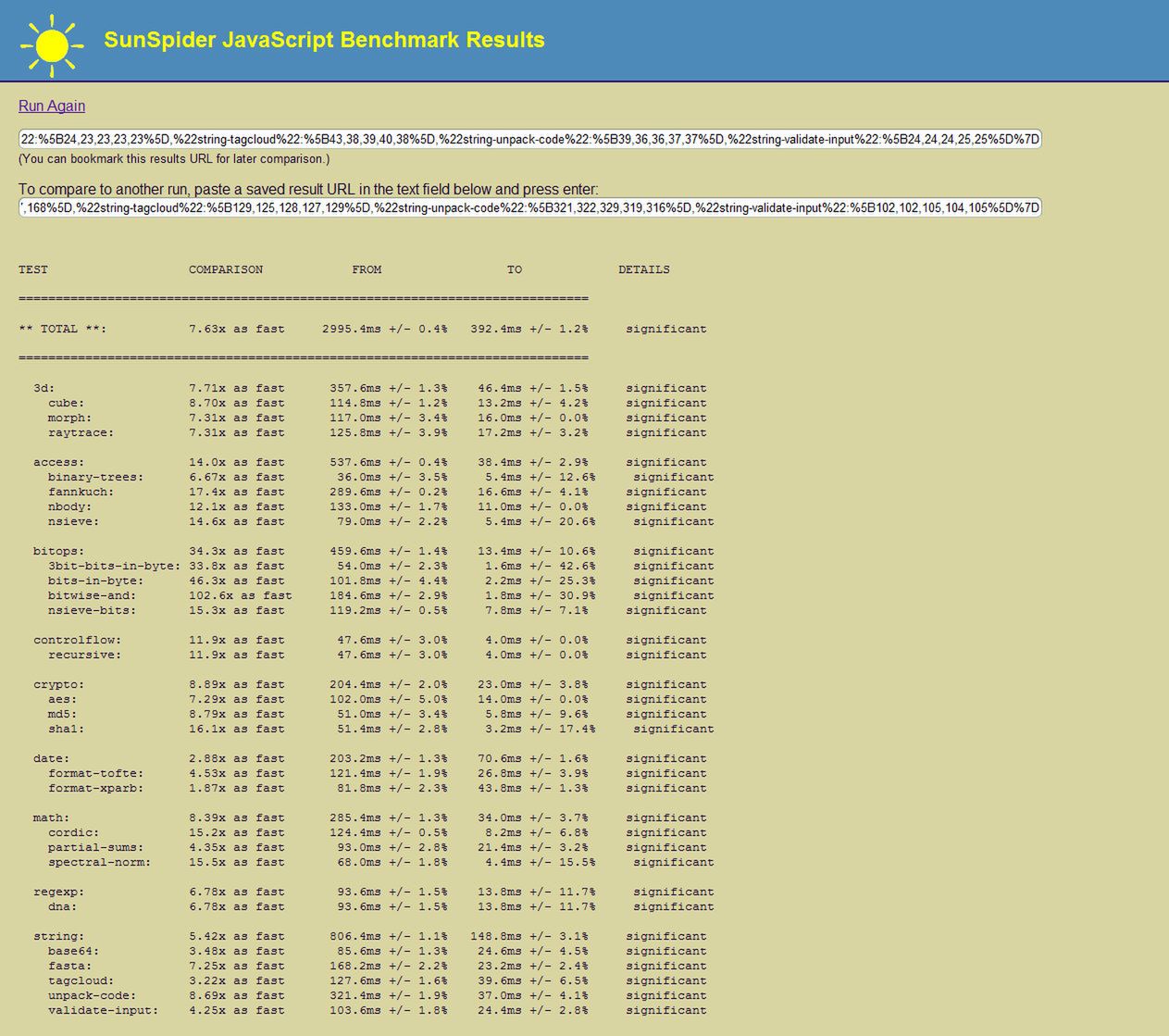Click the bookmark hint text below URL

point(174,159)
